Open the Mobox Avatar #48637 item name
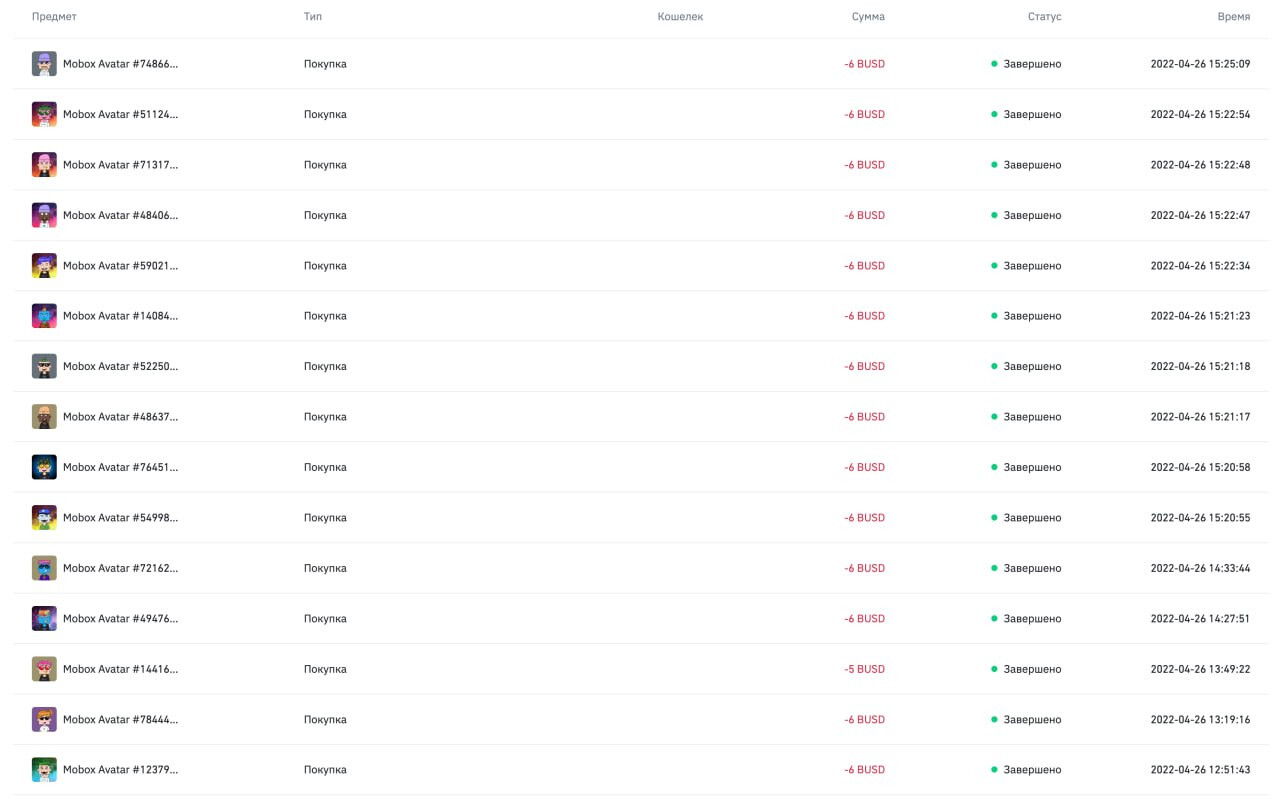1280x804 pixels. coord(120,417)
